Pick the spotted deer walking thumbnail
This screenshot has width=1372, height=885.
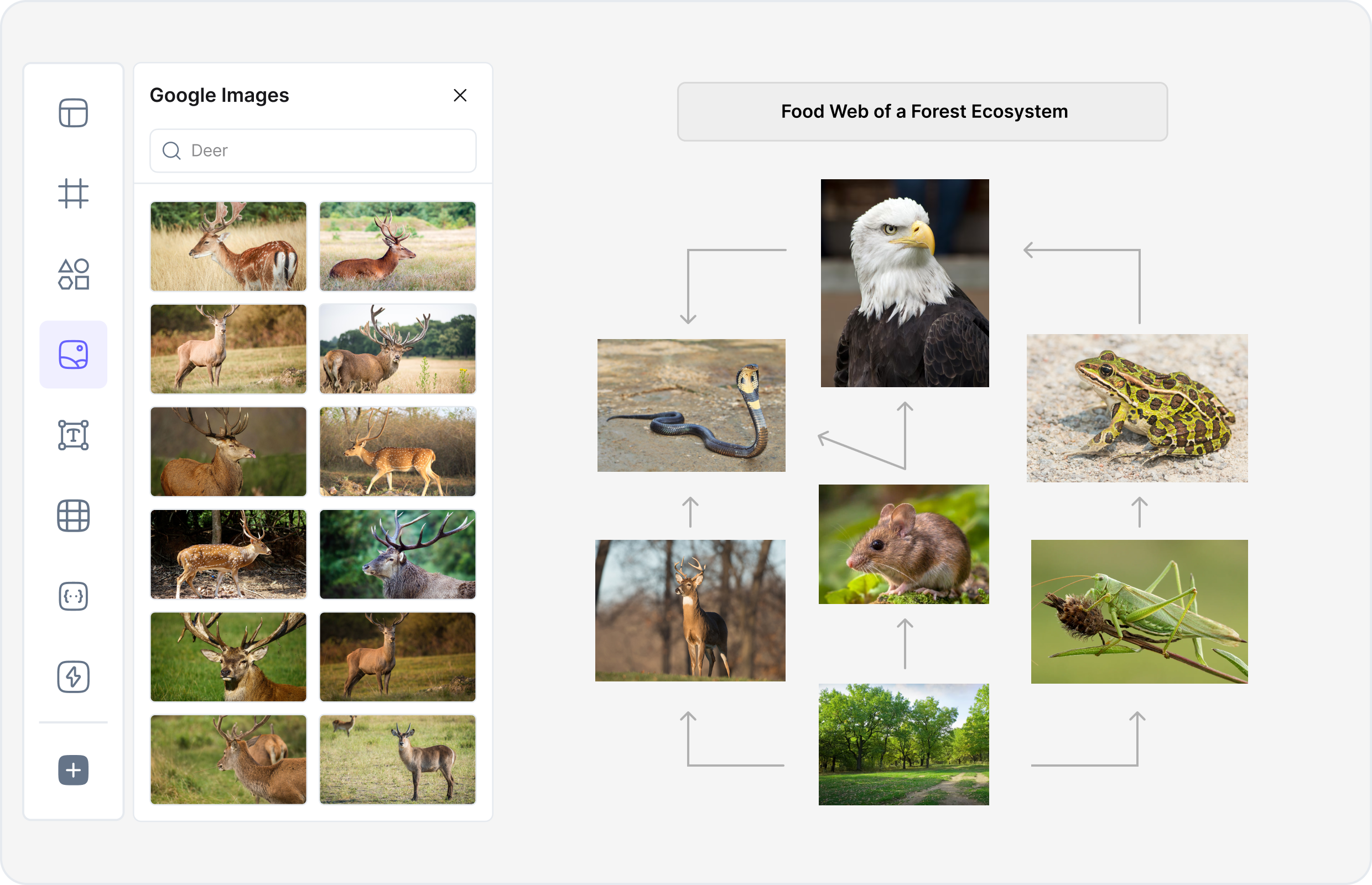[397, 452]
